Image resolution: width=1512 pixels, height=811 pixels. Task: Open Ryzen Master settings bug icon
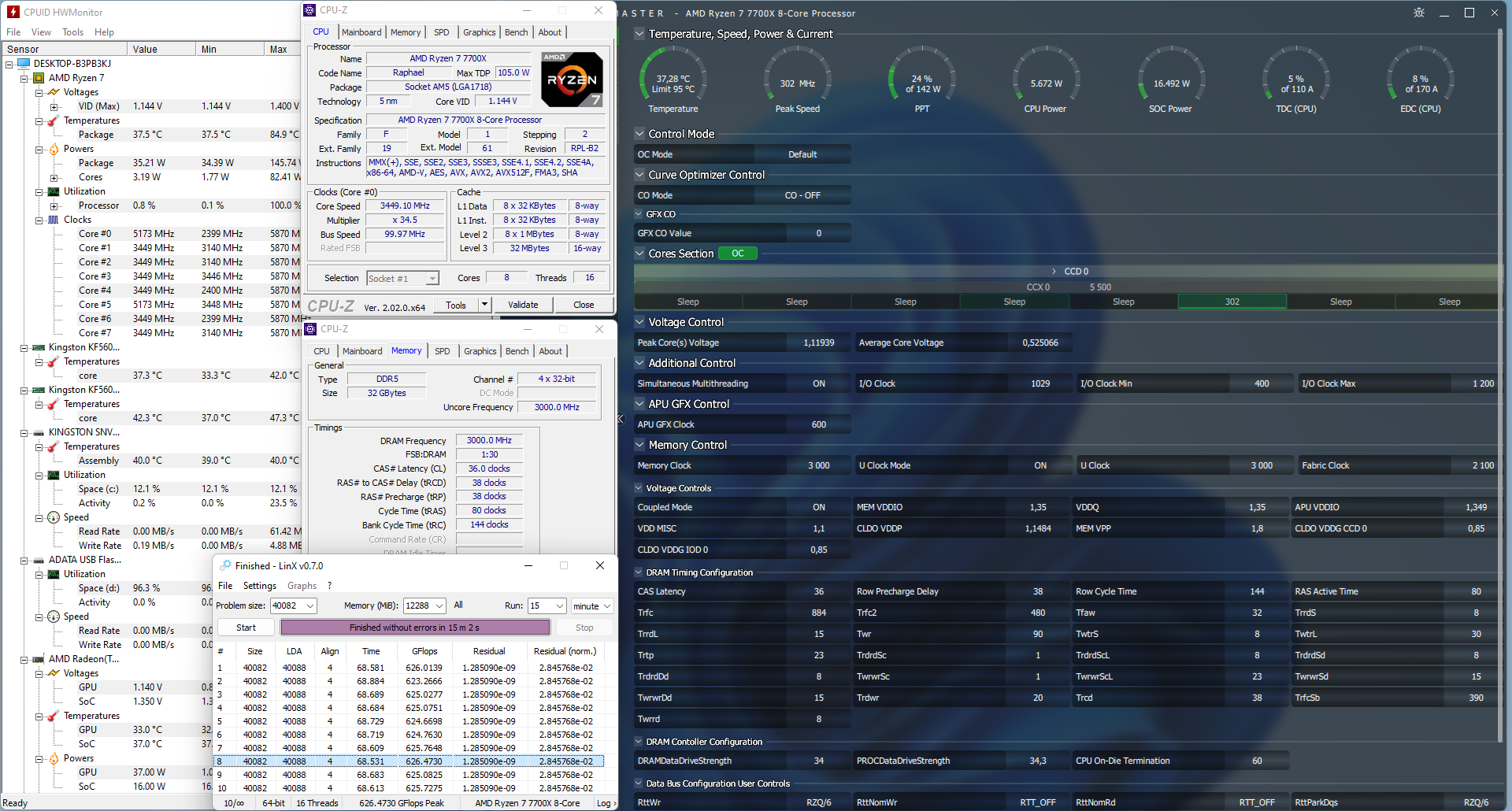pos(1419,13)
